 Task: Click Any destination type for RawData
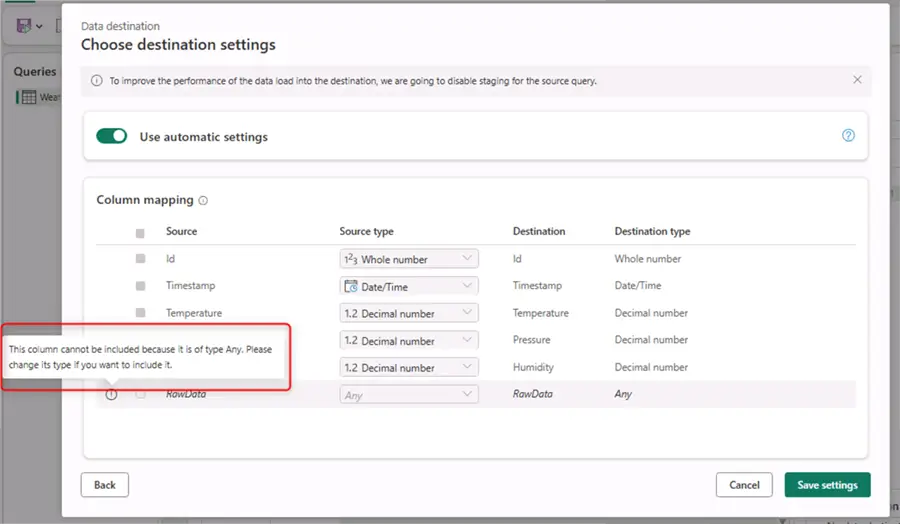pyautogui.click(x=623, y=394)
